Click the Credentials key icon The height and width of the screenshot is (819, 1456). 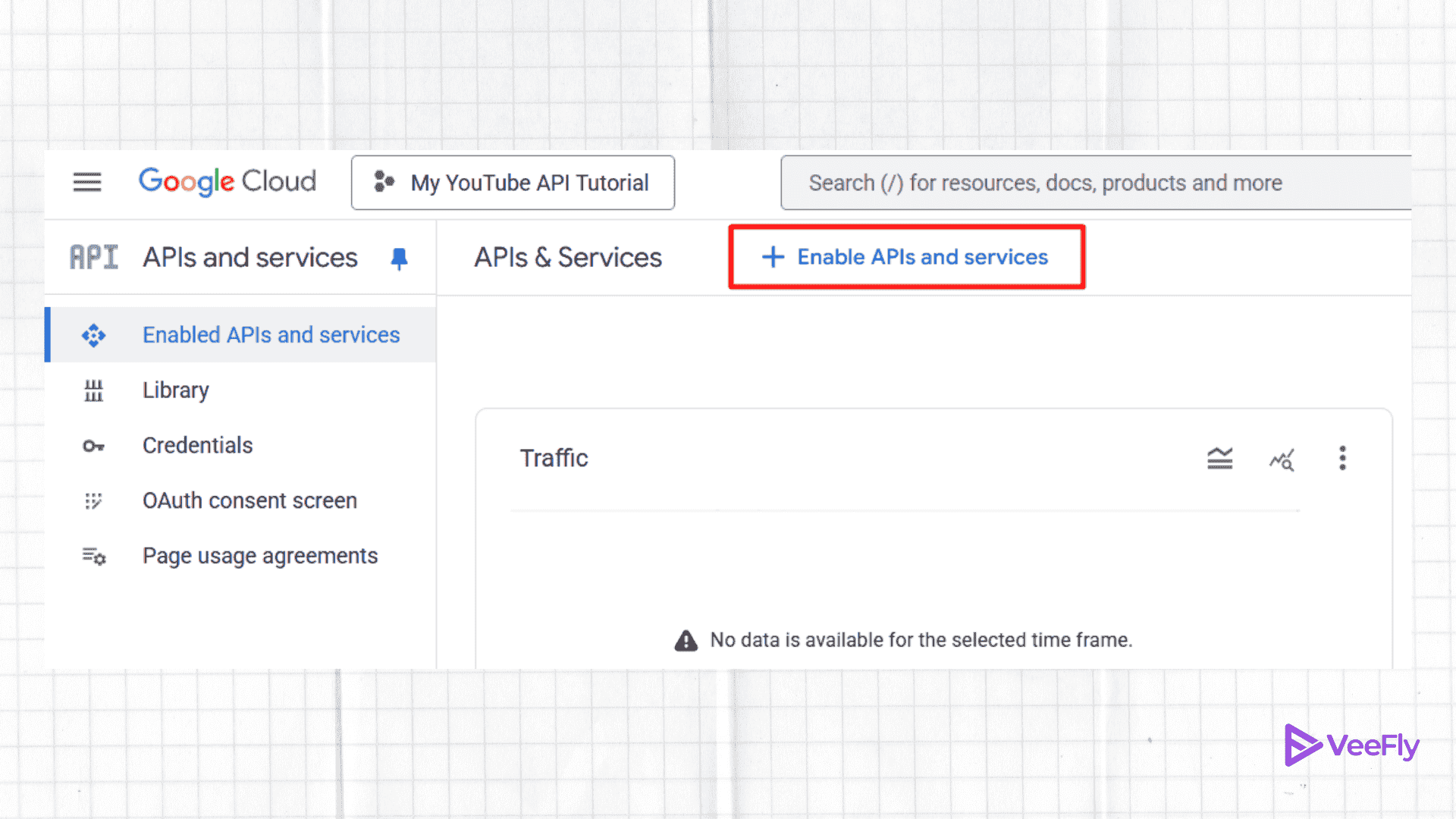[x=93, y=446]
